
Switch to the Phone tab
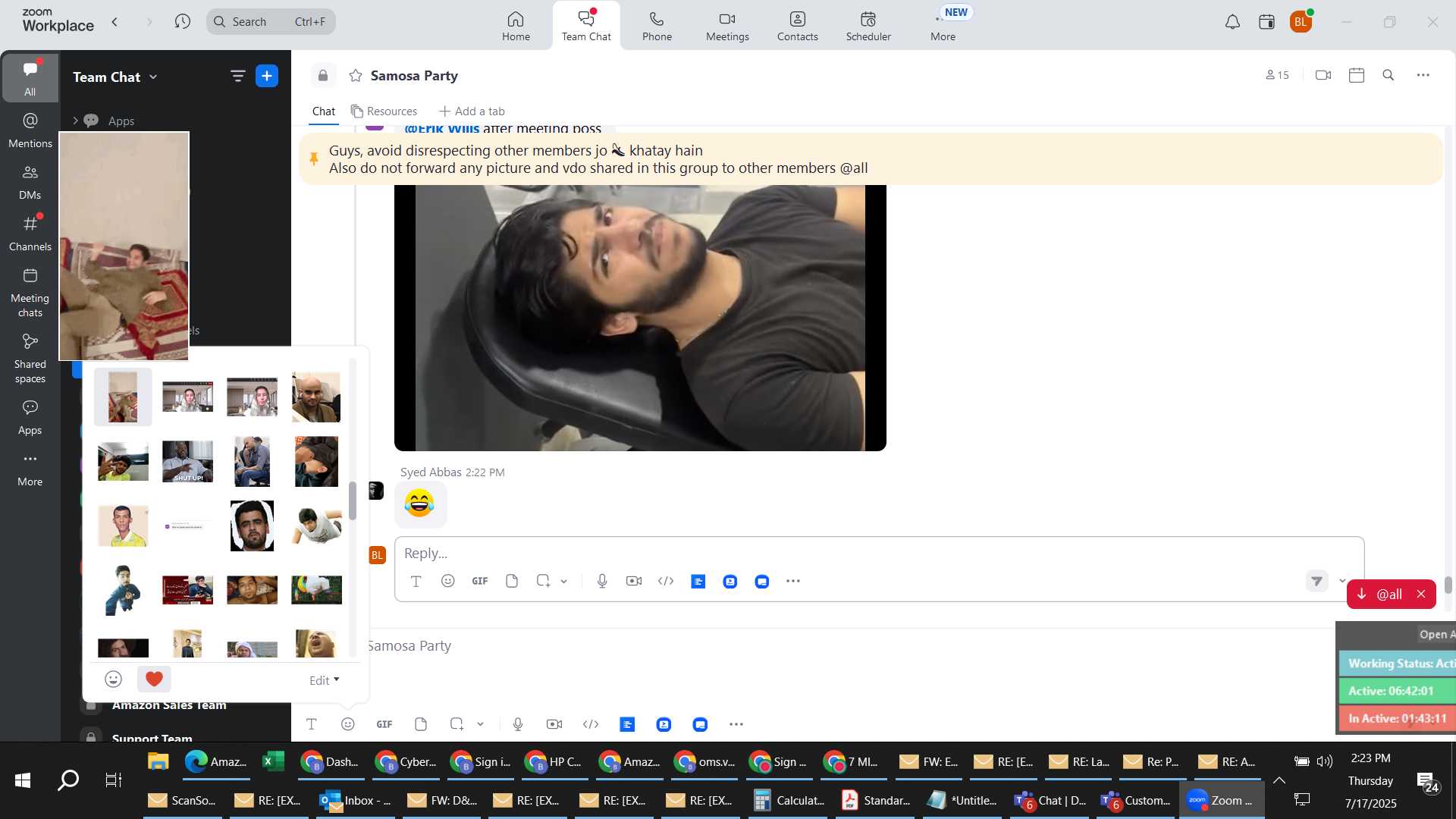coord(657,26)
